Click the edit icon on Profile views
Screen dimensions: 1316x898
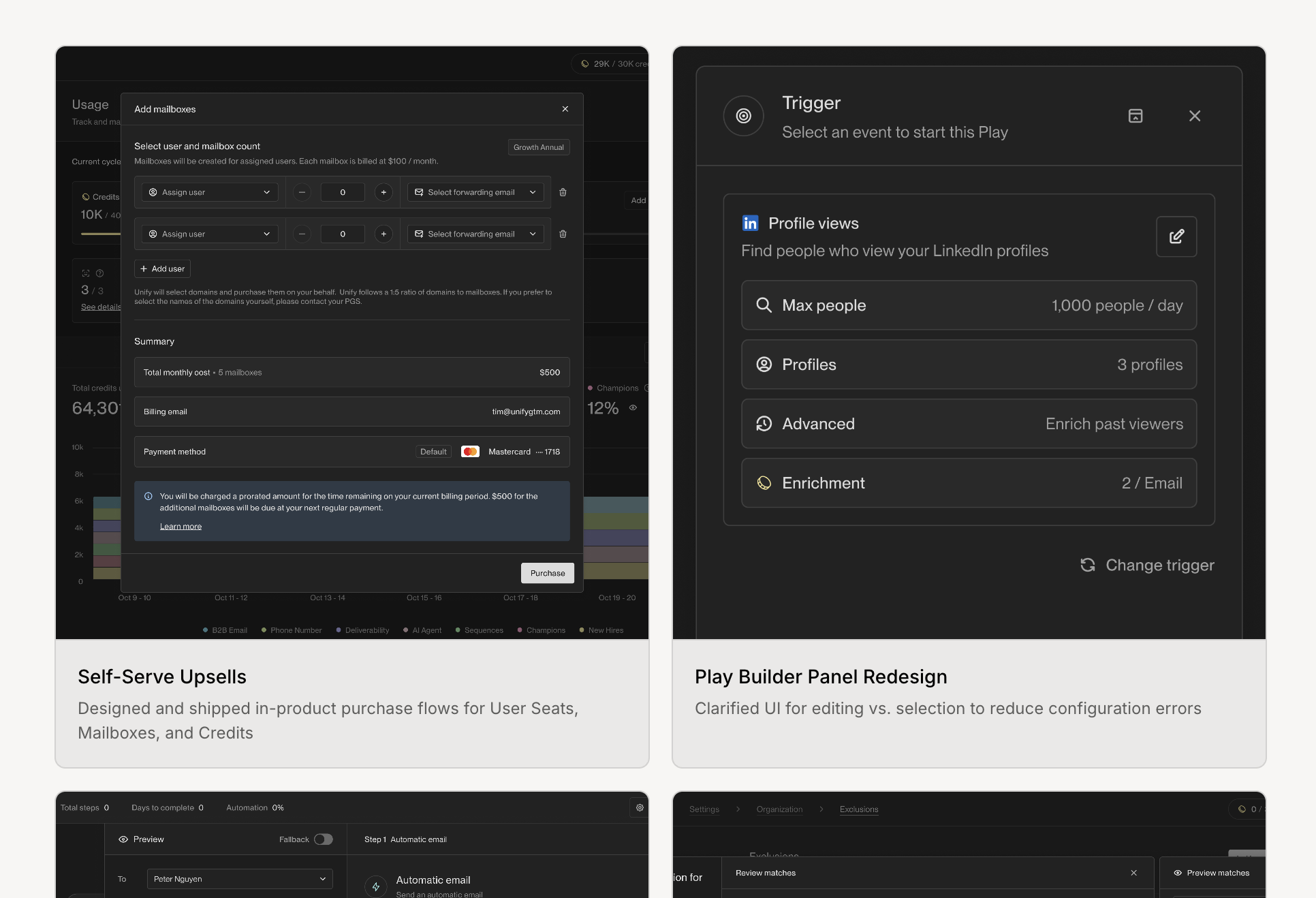tap(1176, 236)
